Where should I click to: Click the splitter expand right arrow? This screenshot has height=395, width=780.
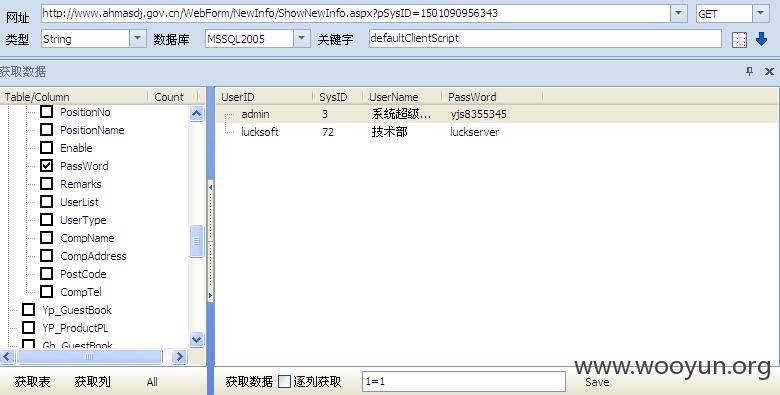210,295
